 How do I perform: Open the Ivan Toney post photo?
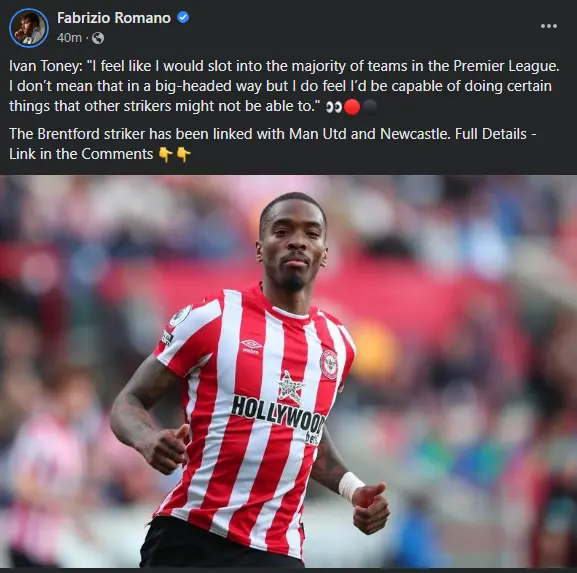288,371
